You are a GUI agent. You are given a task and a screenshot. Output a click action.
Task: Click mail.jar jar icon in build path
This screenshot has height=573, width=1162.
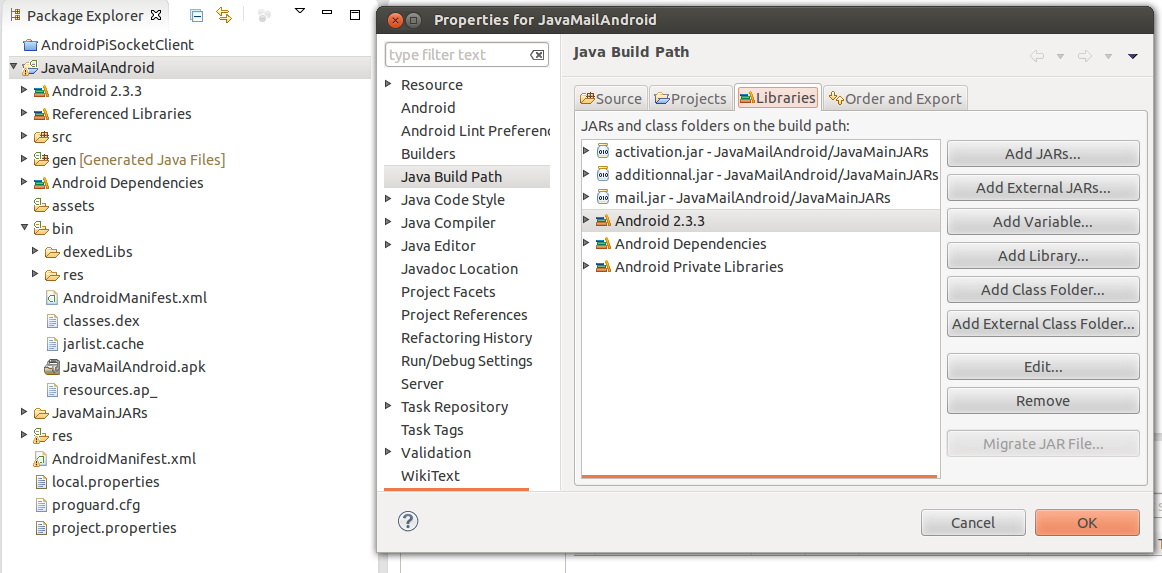602,198
